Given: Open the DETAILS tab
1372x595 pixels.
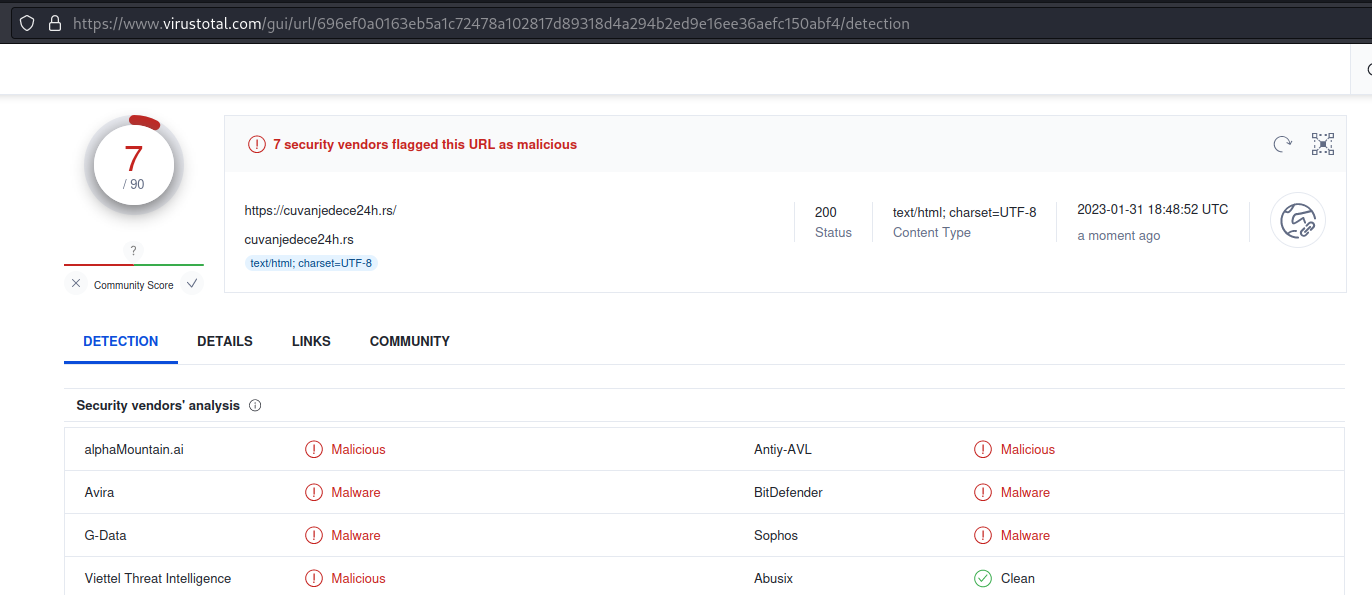Looking at the screenshot, I should (225, 341).
